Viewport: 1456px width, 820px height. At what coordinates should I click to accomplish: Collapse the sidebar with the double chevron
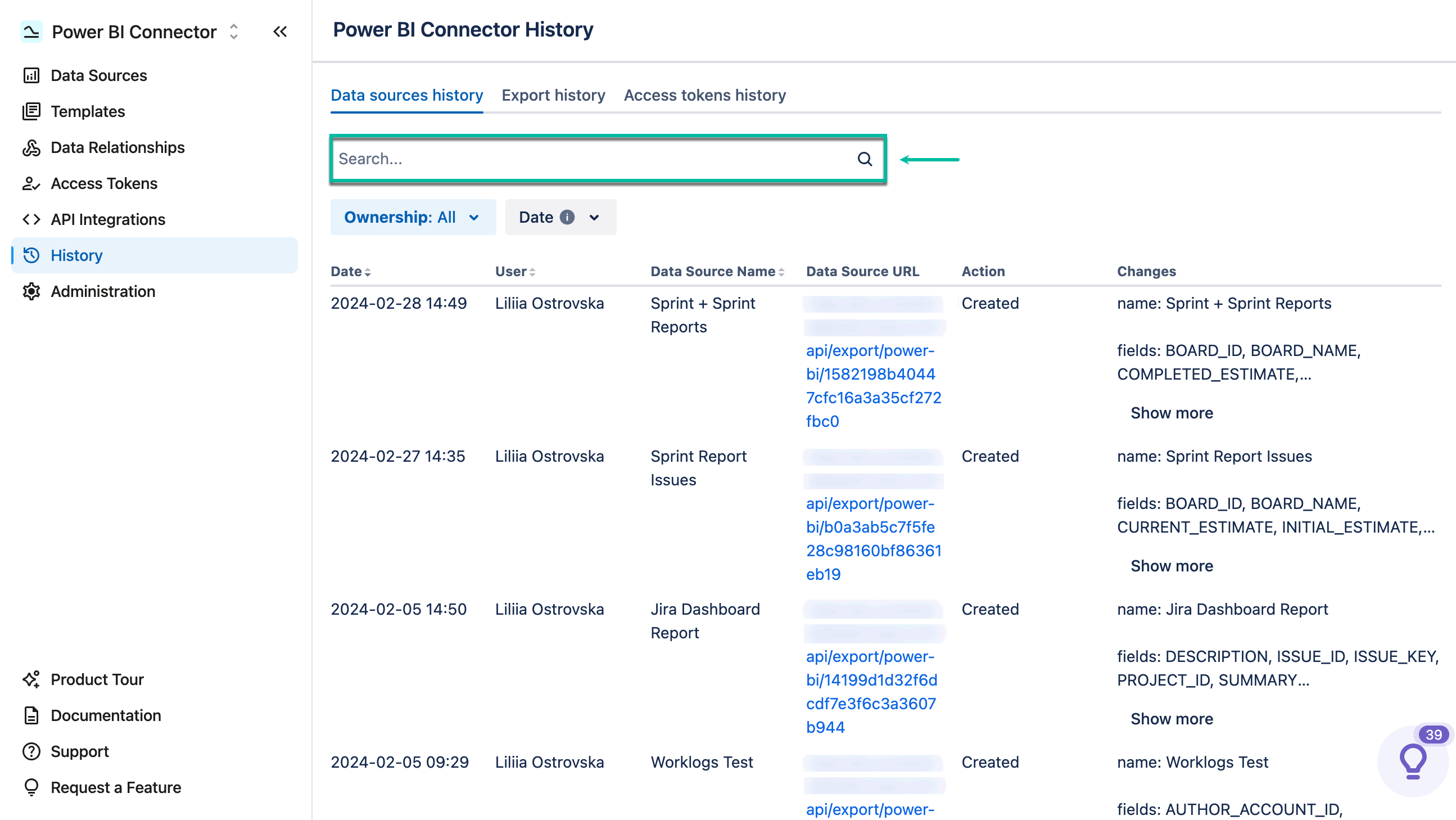point(280,31)
